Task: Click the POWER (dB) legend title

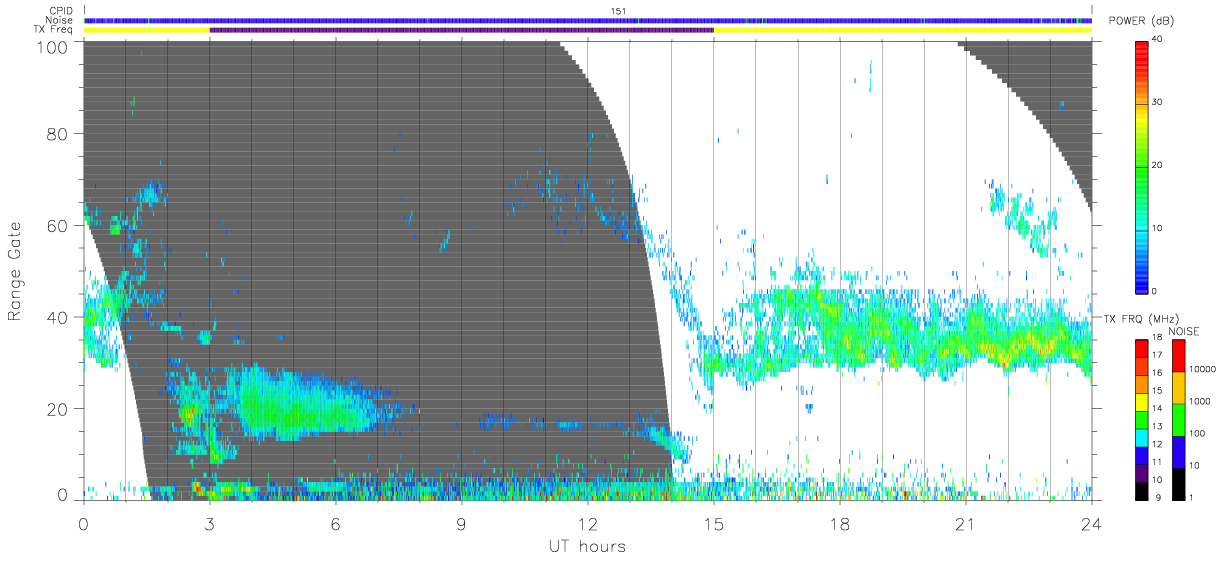Action: point(1142,21)
